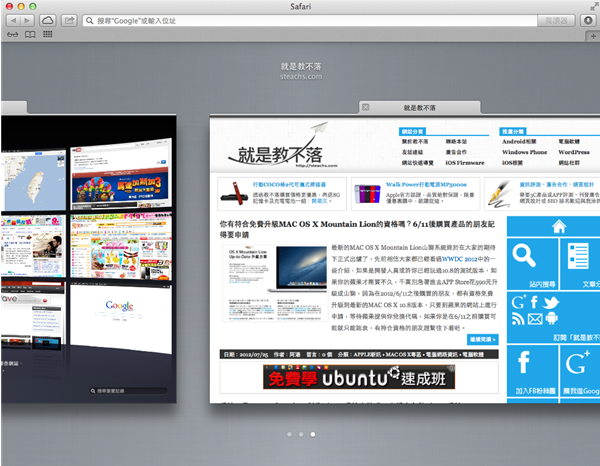Viewport: 600px width, 466px height.
Task: Click the large Google+ circle tile
Action: [580, 371]
